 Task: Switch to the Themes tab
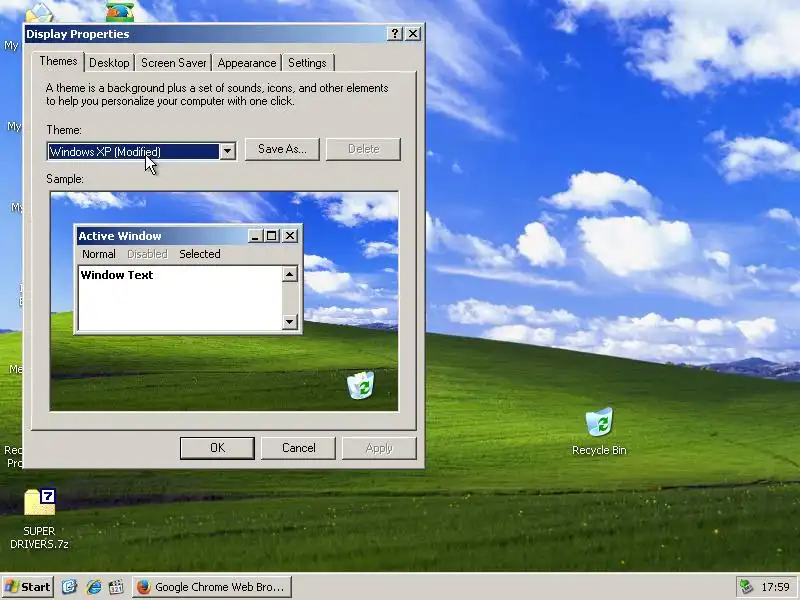[x=58, y=61]
